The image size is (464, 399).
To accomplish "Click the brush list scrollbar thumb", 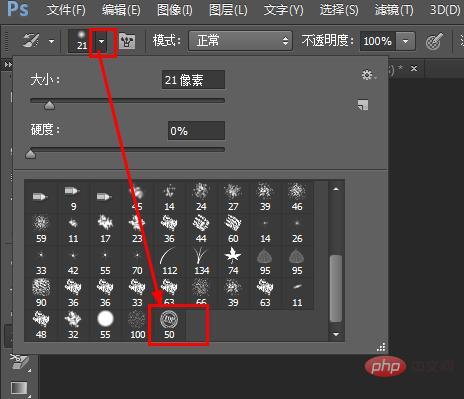I will pos(336,288).
